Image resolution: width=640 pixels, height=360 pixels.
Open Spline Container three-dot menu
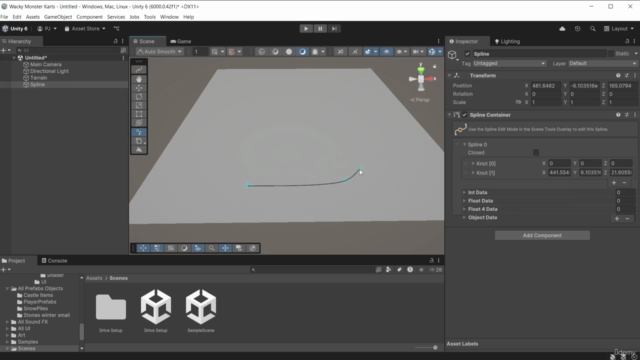click(x=635, y=115)
